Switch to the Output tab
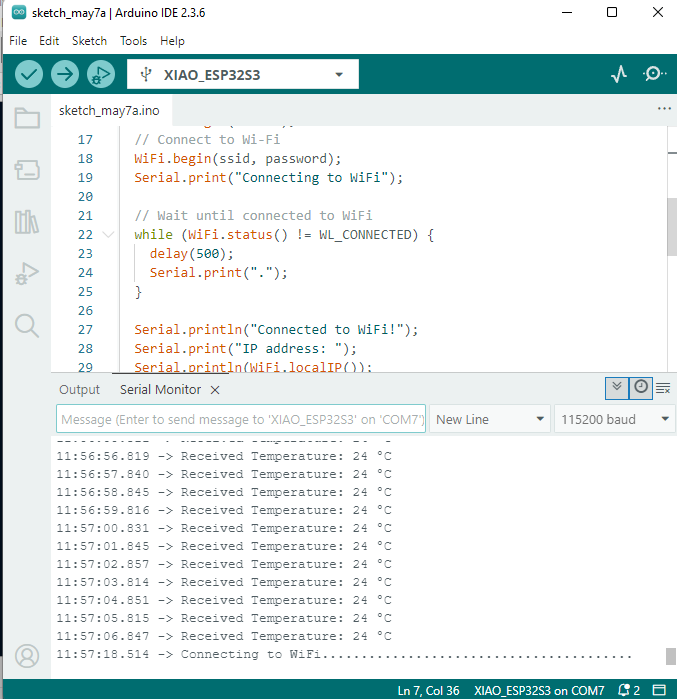 coord(79,390)
